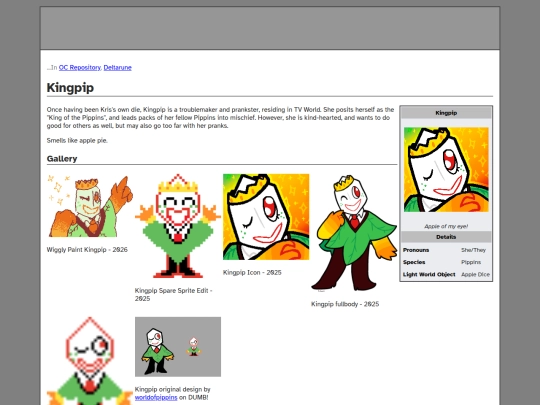
Task: Click the infobox Kingpip portrait image
Action: click(x=446, y=170)
